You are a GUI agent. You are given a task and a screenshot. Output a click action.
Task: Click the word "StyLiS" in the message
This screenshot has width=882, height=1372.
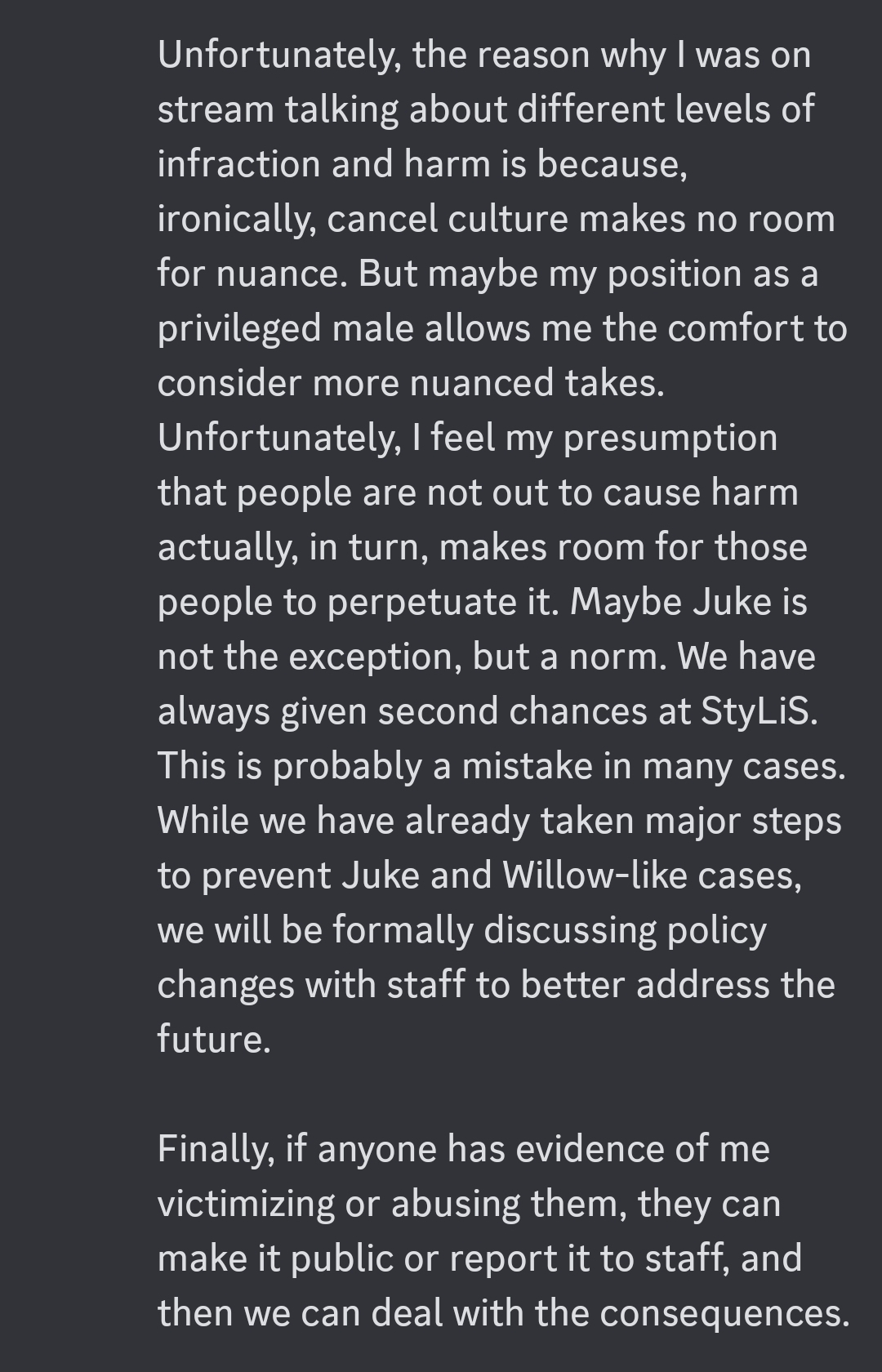pos(757,711)
